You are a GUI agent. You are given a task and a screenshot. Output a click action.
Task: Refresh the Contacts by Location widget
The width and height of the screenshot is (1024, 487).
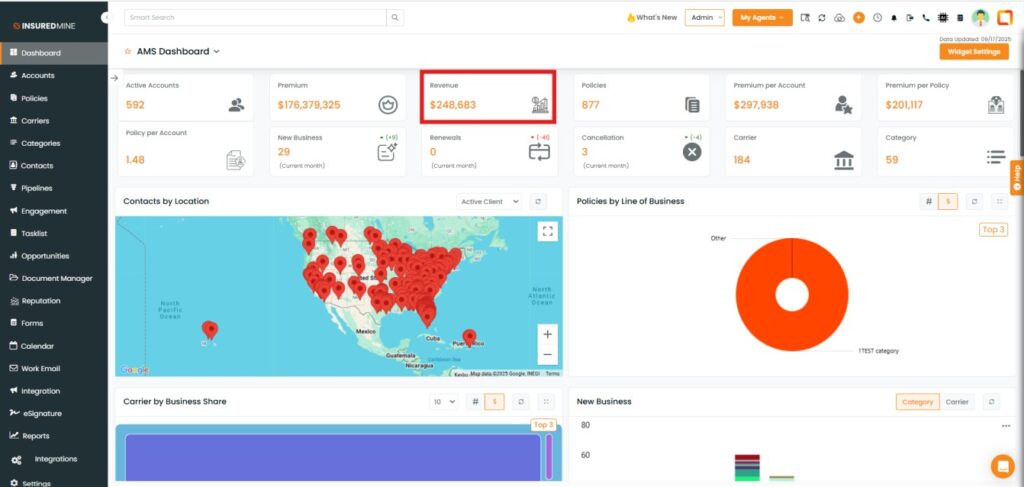click(537, 201)
